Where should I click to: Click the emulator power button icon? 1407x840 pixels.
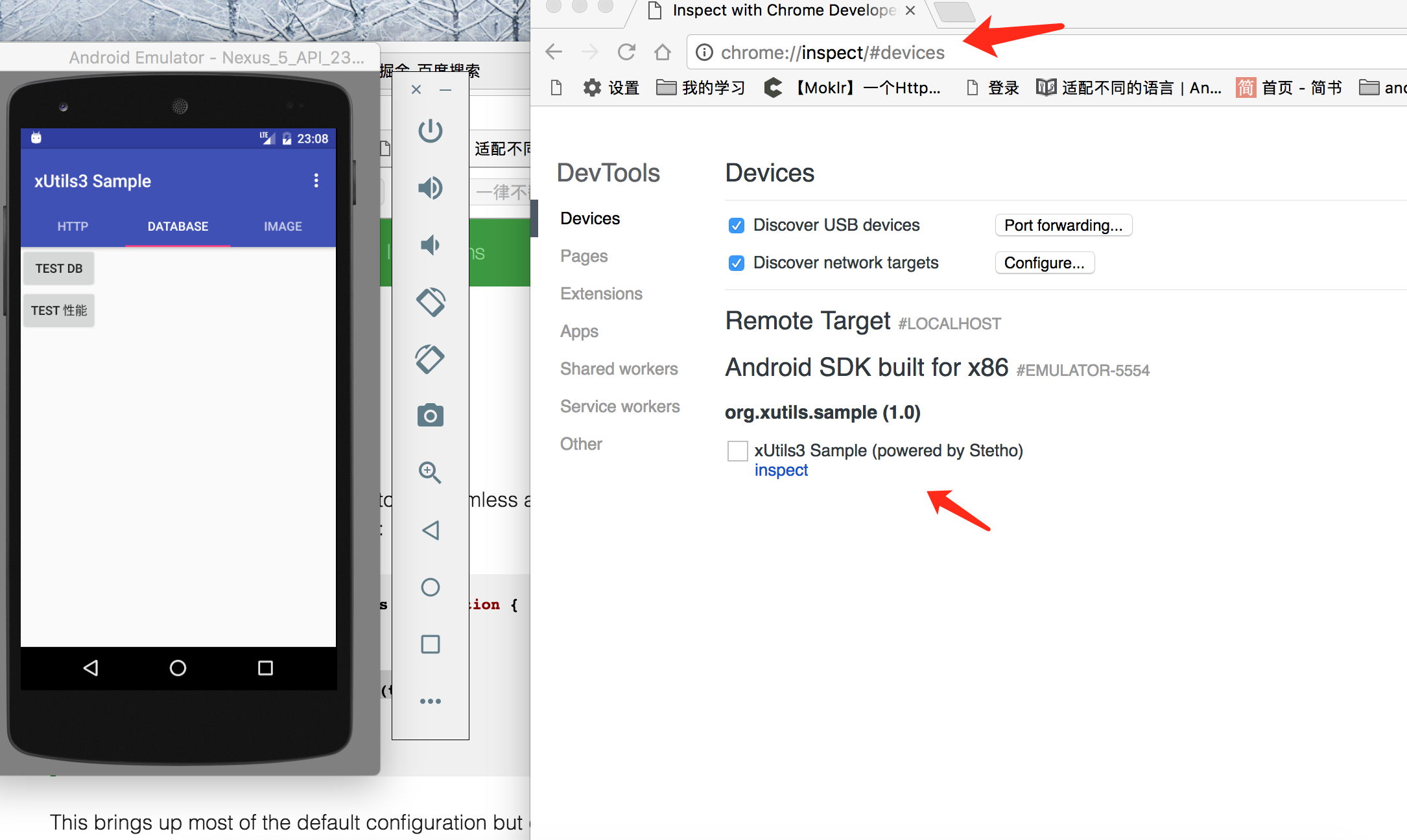(x=431, y=131)
